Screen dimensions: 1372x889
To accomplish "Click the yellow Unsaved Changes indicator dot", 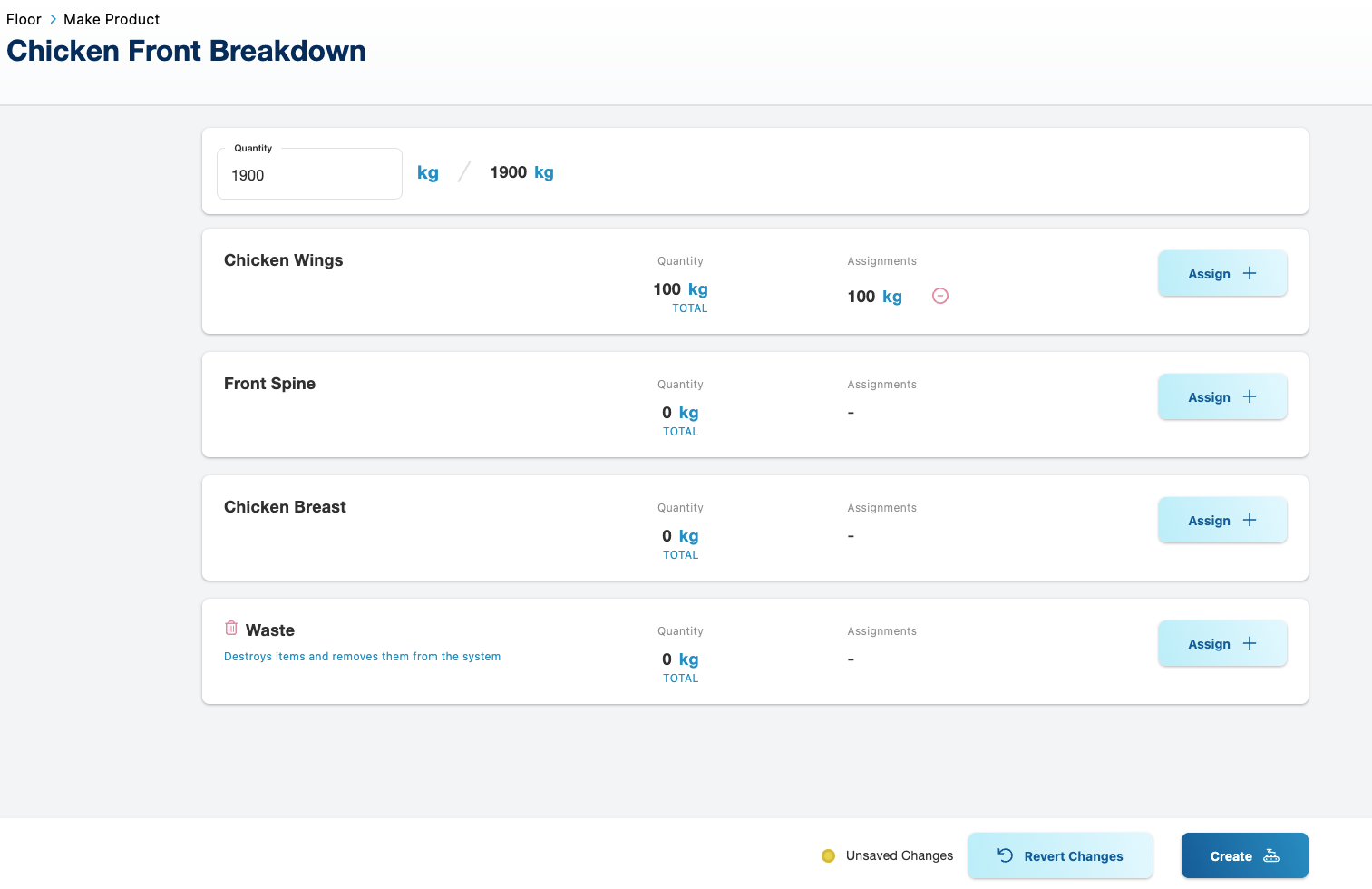I will (x=828, y=855).
